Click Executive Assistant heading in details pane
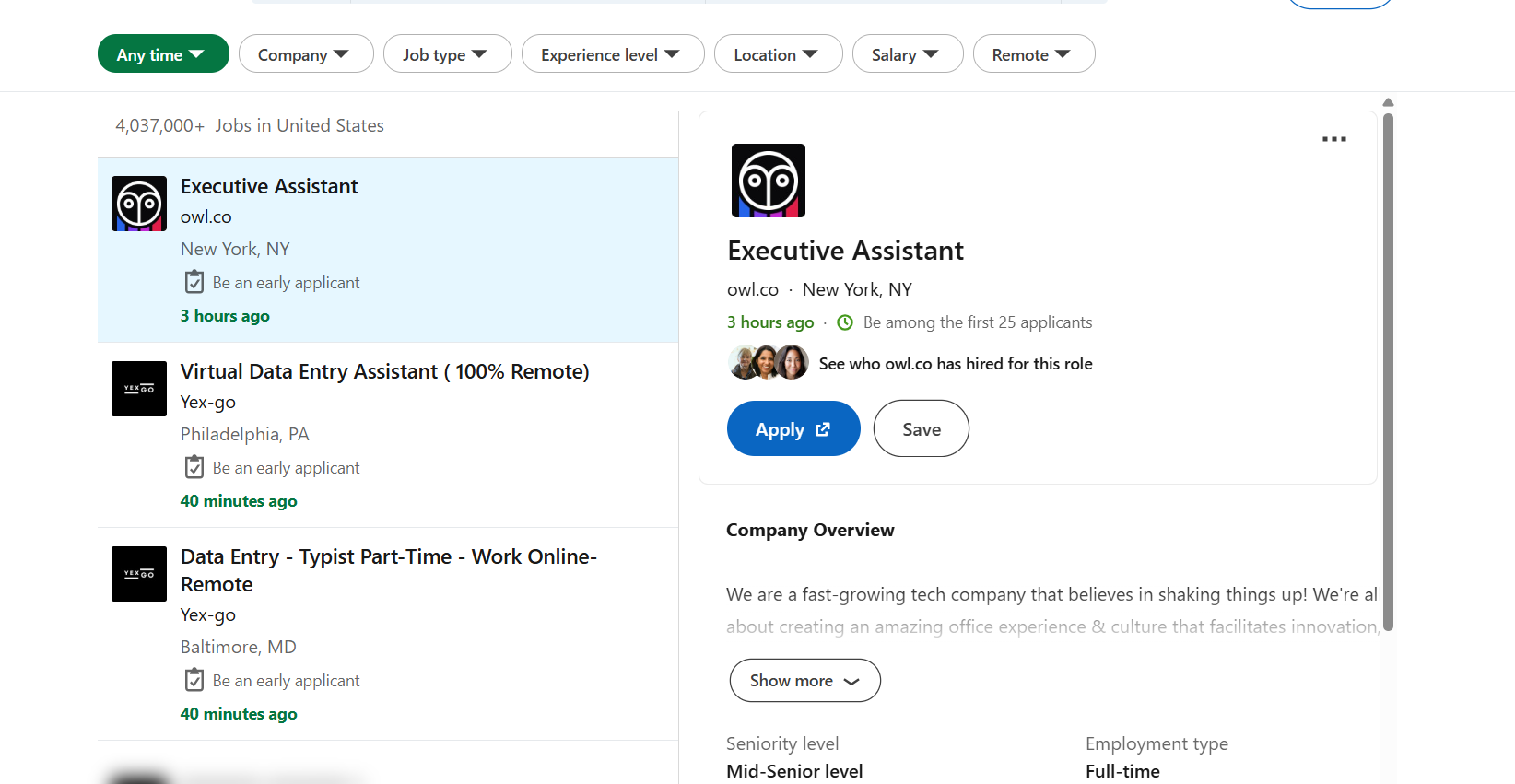1515x784 pixels. coord(846,251)
